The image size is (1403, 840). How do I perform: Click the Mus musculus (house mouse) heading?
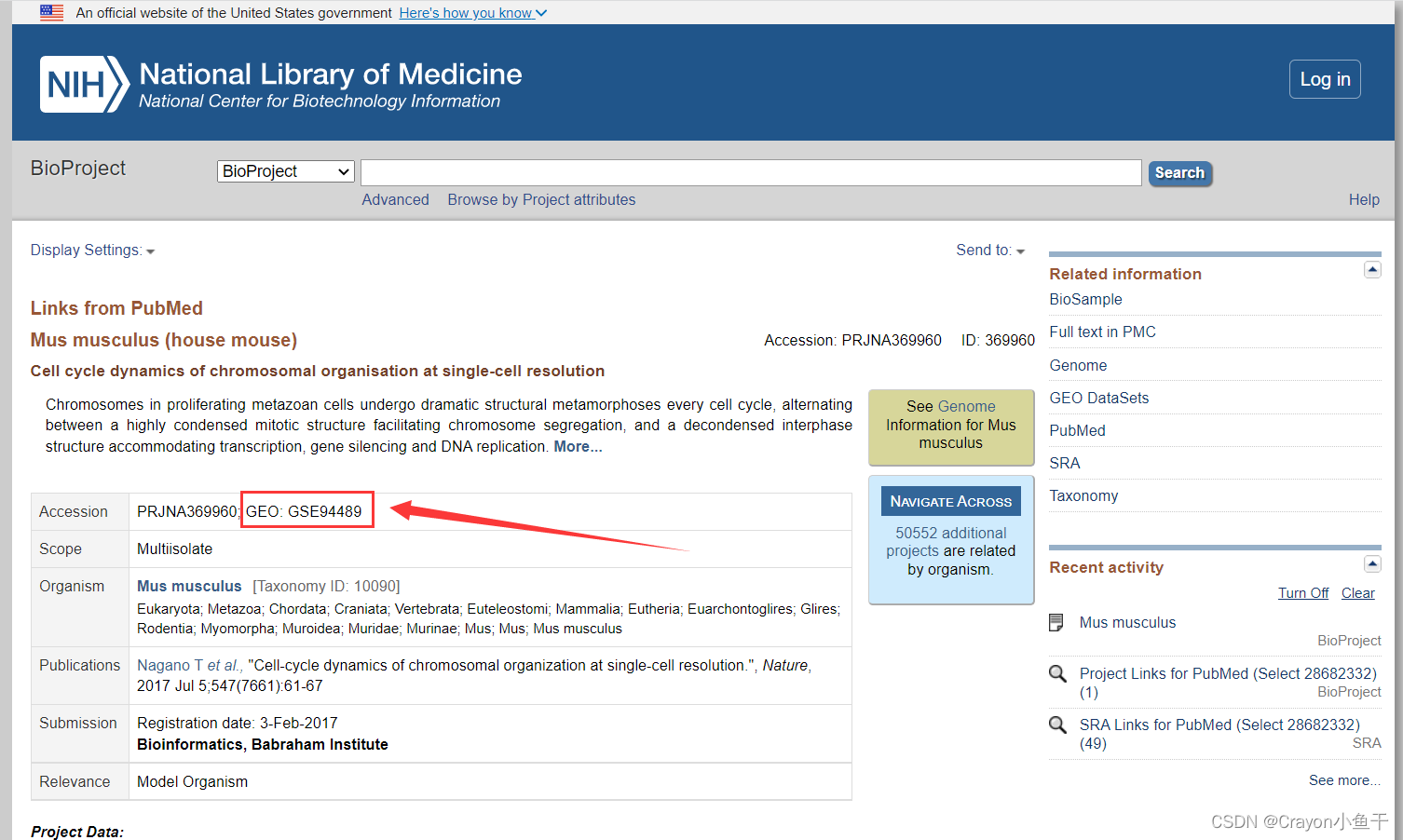[x=164, y=340]
